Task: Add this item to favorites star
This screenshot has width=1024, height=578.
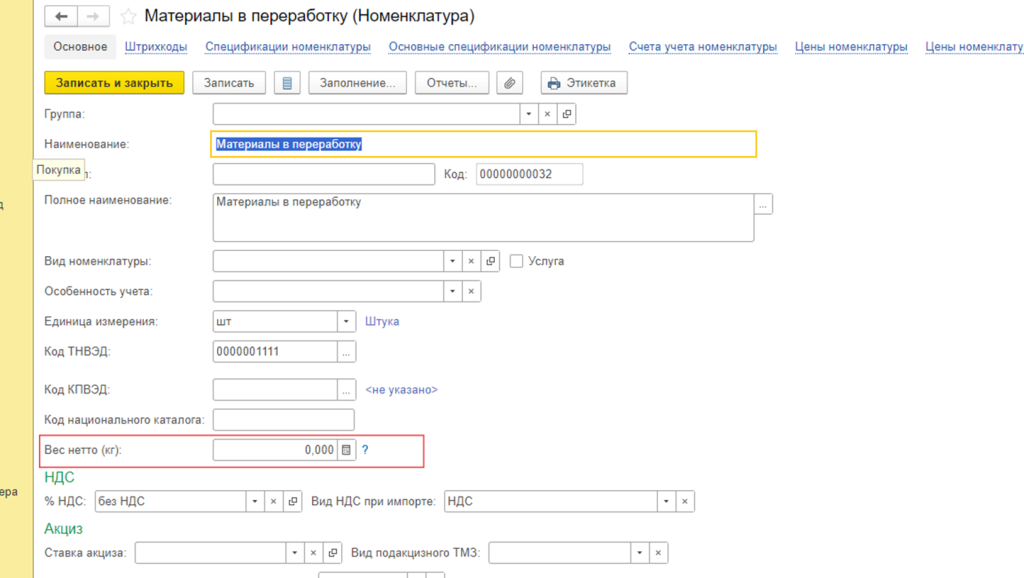Action: click(x=128, y=17)
